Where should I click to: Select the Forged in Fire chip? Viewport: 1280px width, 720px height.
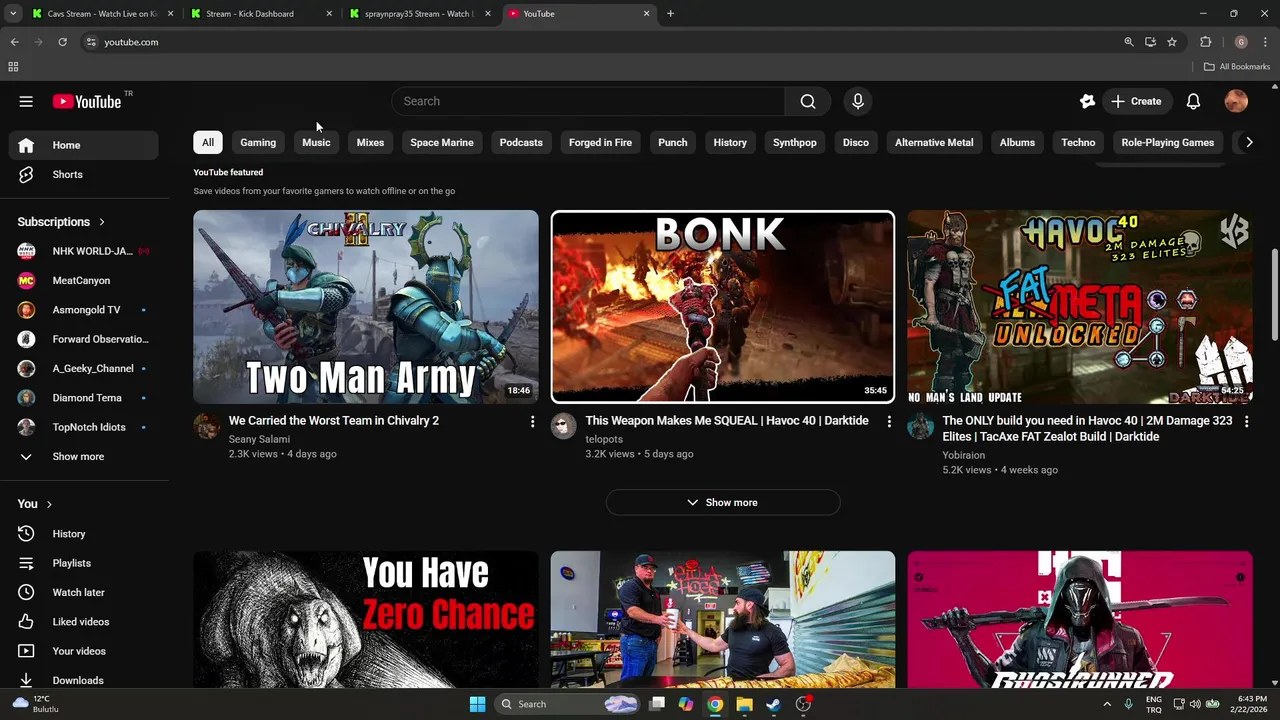click(x=600, y=142)
